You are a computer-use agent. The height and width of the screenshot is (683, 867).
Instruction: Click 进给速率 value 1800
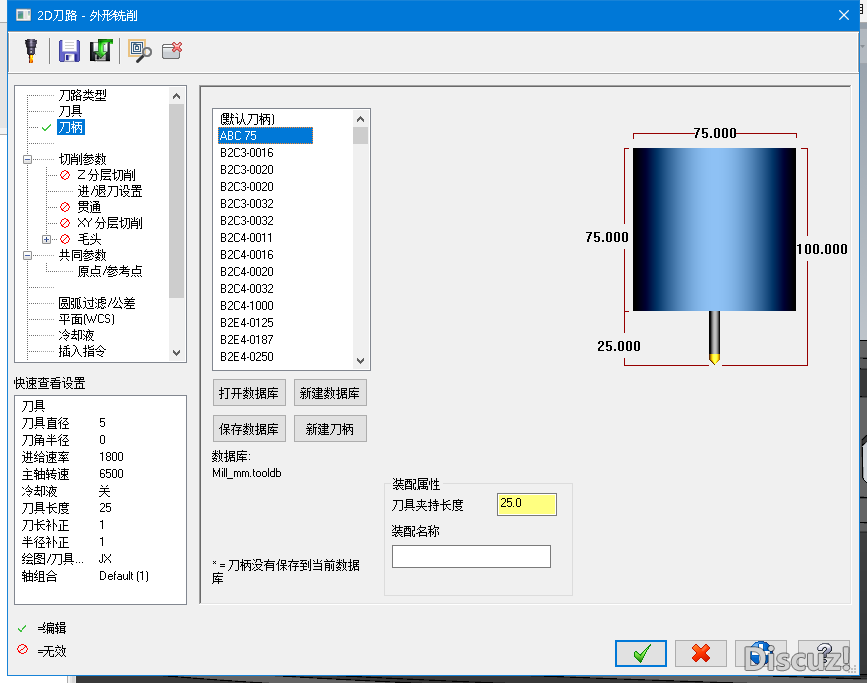111,457
